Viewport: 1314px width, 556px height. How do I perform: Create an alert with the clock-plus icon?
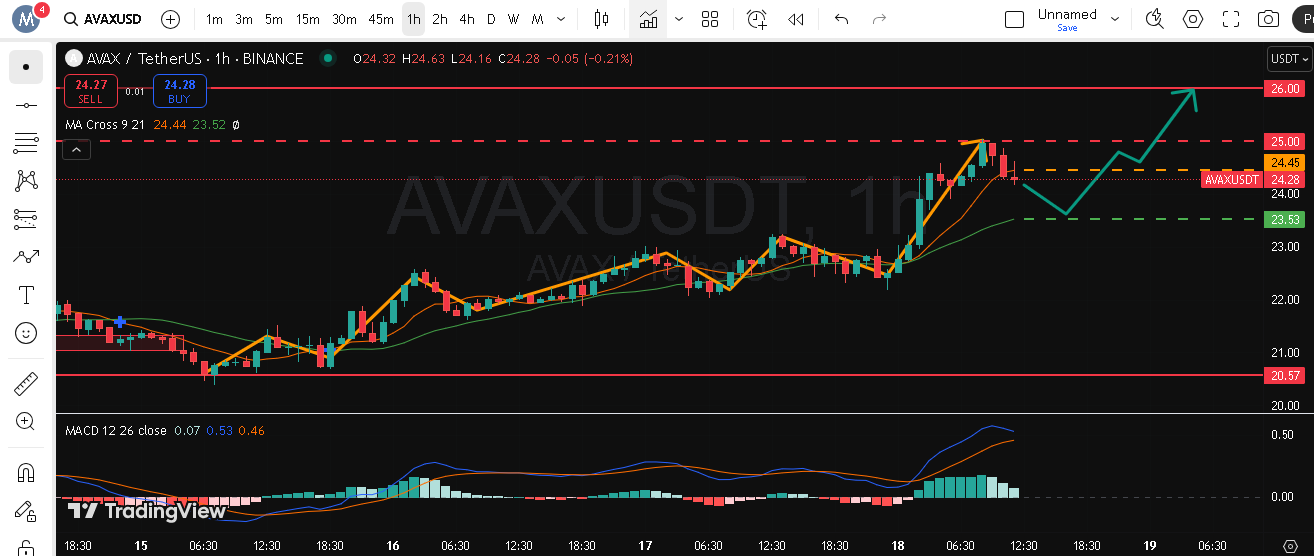757,19
